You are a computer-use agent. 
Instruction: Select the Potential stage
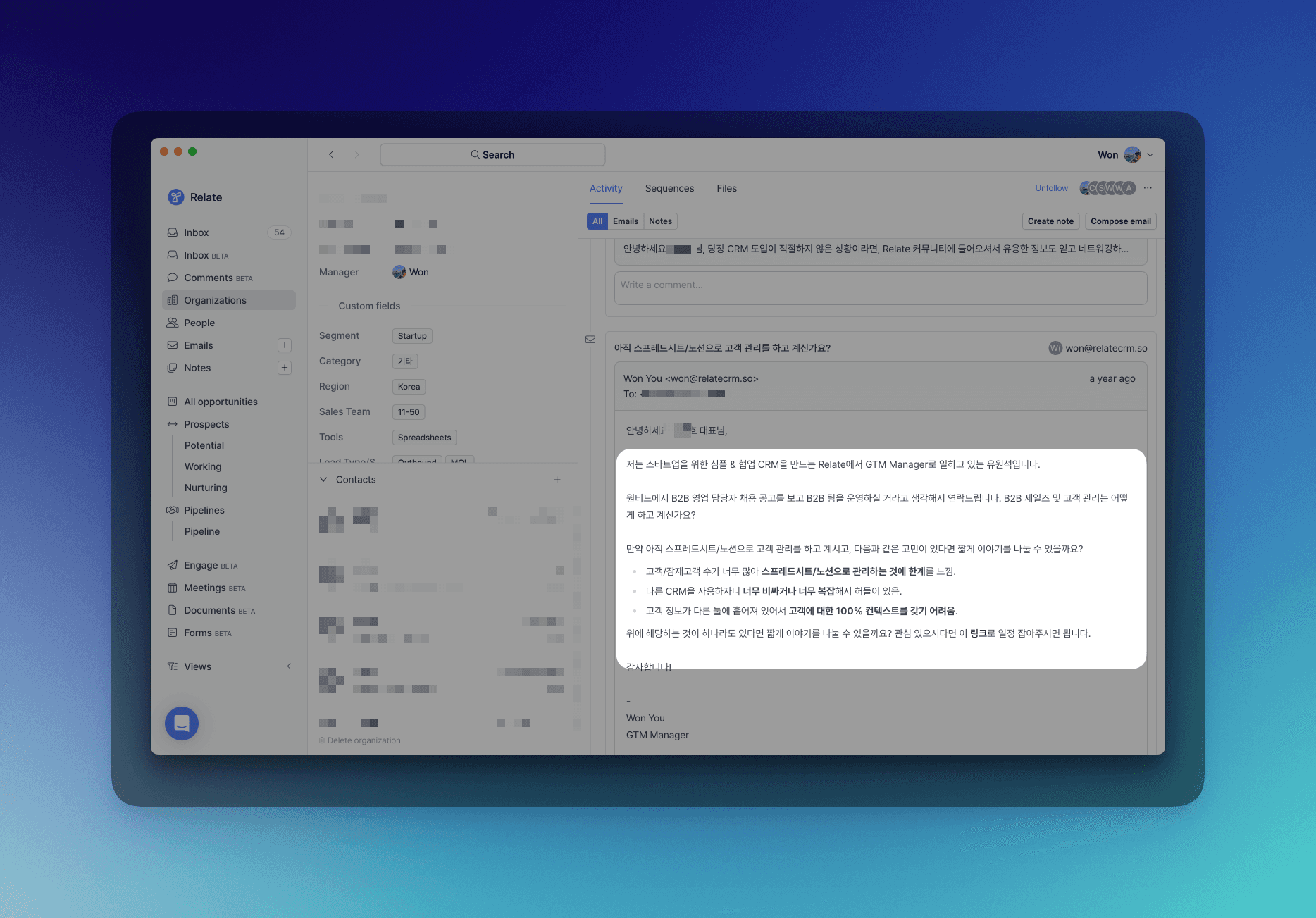coord(204,445)
